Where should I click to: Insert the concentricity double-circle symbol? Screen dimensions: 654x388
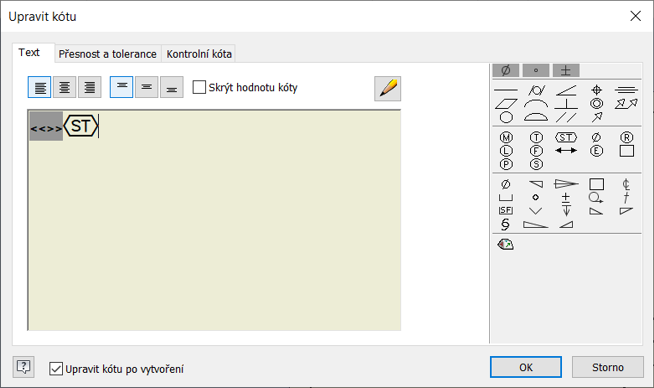click(597, 103)
